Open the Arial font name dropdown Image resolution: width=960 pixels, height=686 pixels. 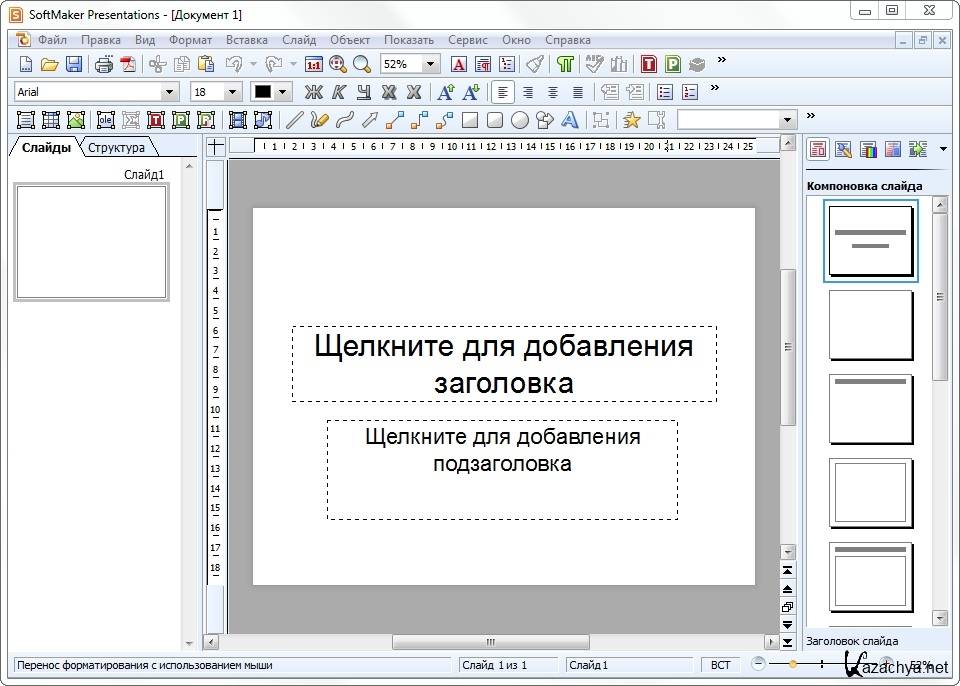point(169,92)
